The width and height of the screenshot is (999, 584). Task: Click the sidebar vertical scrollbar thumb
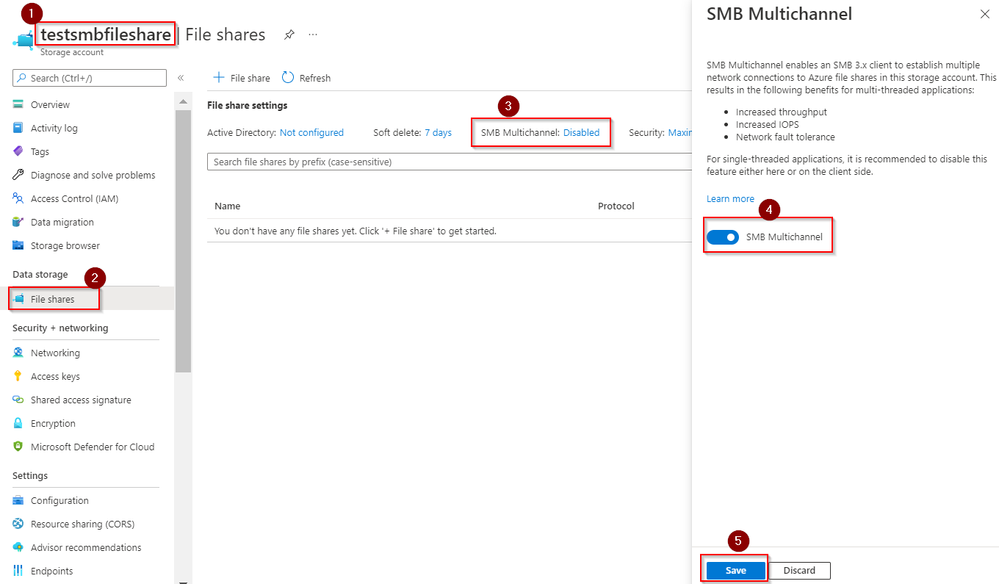click(x=183, y=241)
